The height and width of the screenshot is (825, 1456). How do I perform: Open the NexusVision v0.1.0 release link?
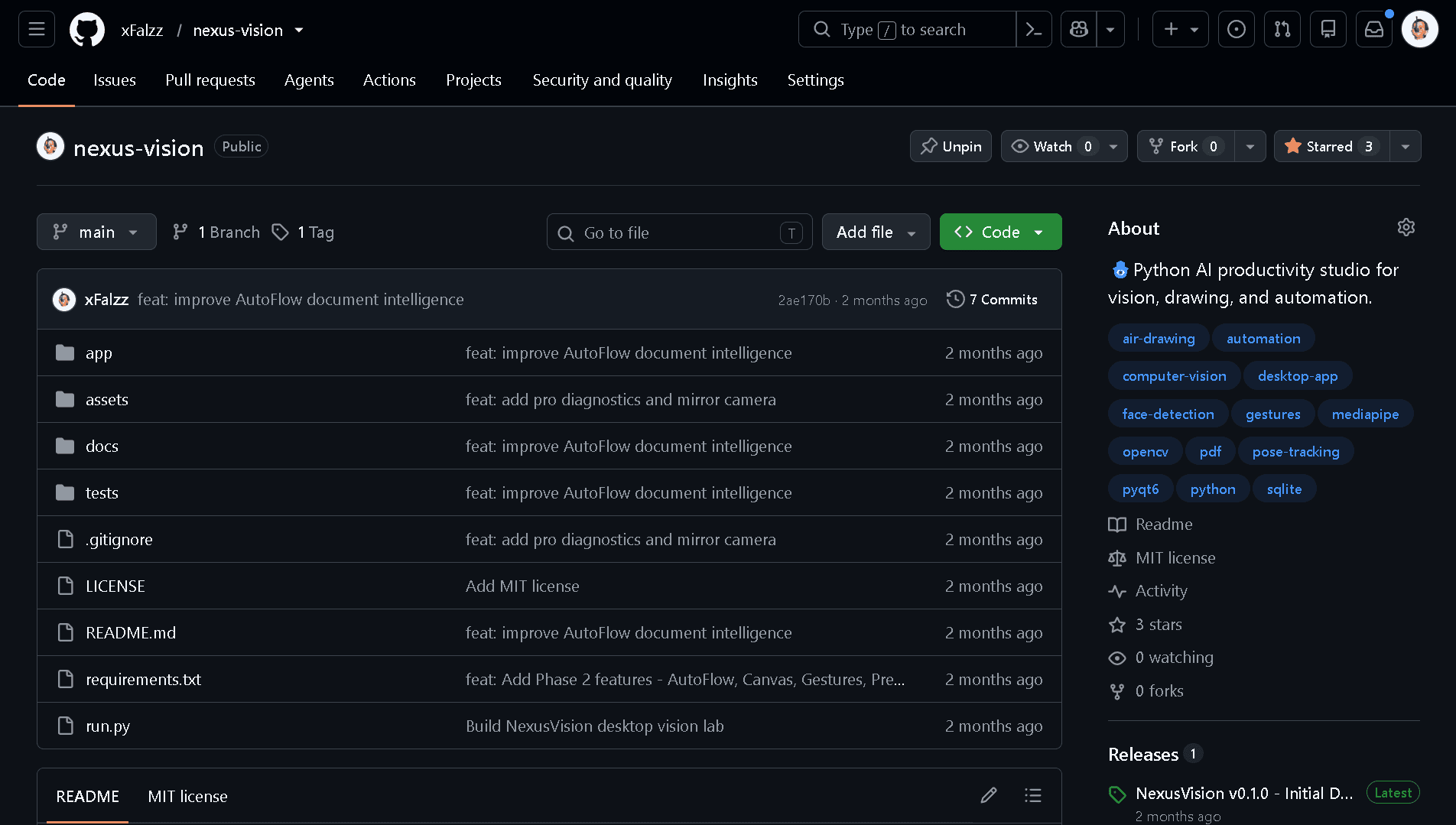(1244, 794)
